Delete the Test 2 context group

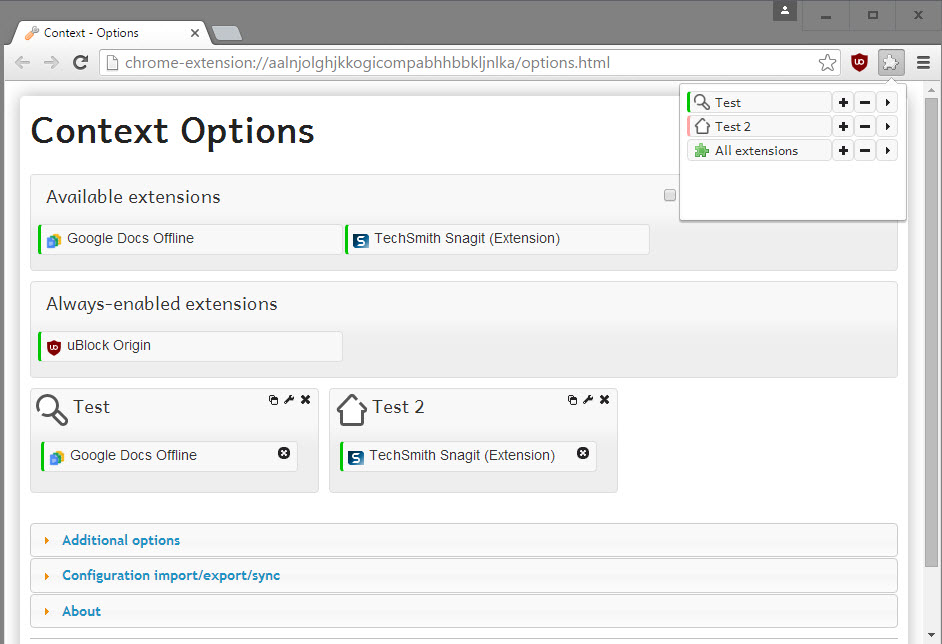[x=605, y=399]
